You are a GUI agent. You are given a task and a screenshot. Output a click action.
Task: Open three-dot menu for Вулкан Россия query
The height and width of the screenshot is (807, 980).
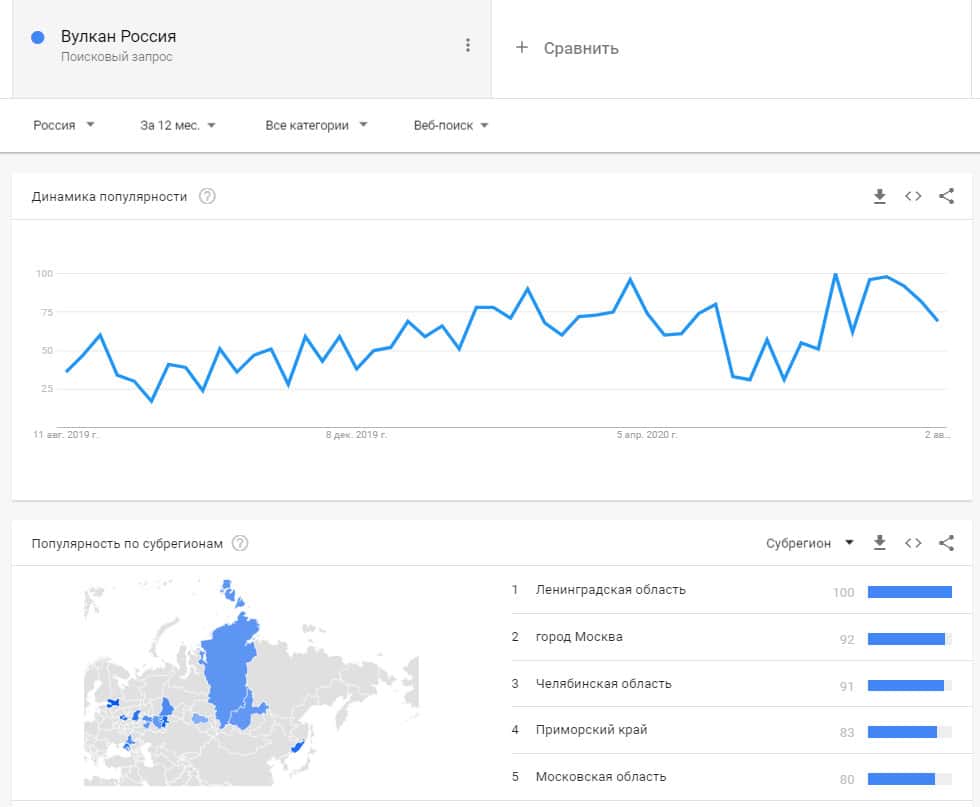pyautogui.click(x=467, y=45)
